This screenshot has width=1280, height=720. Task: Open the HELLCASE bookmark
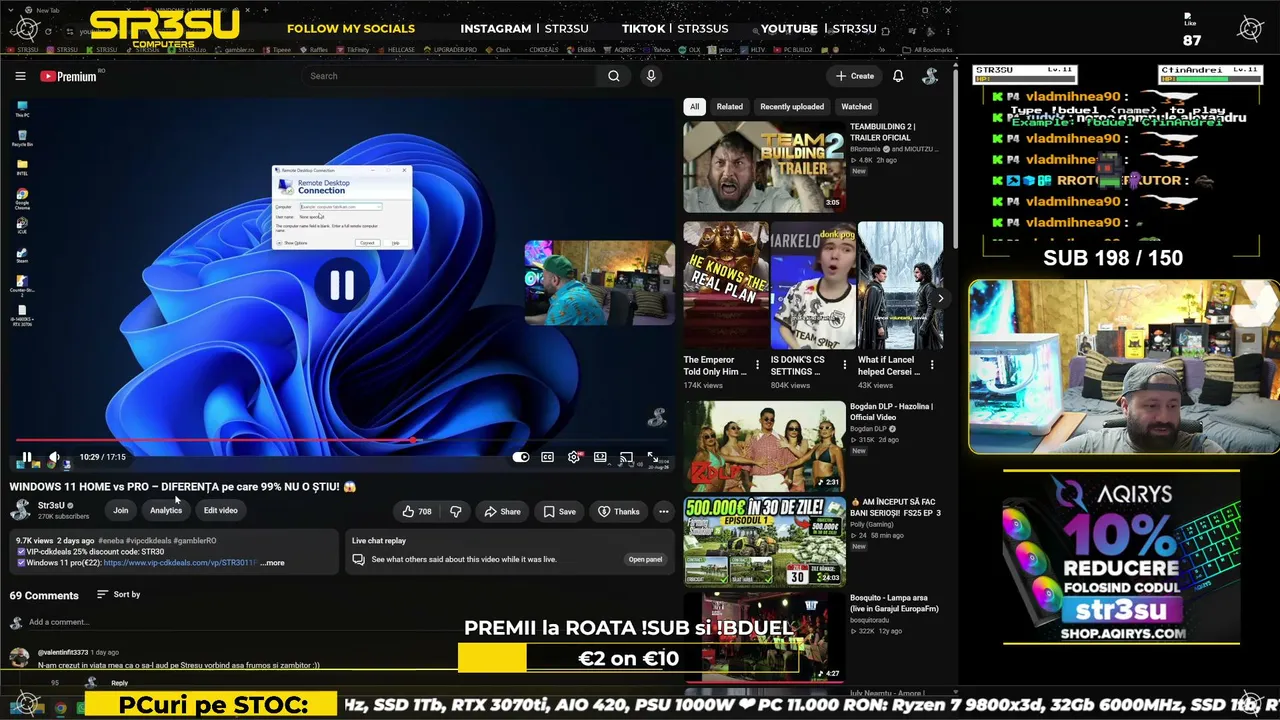coord(398,49)
